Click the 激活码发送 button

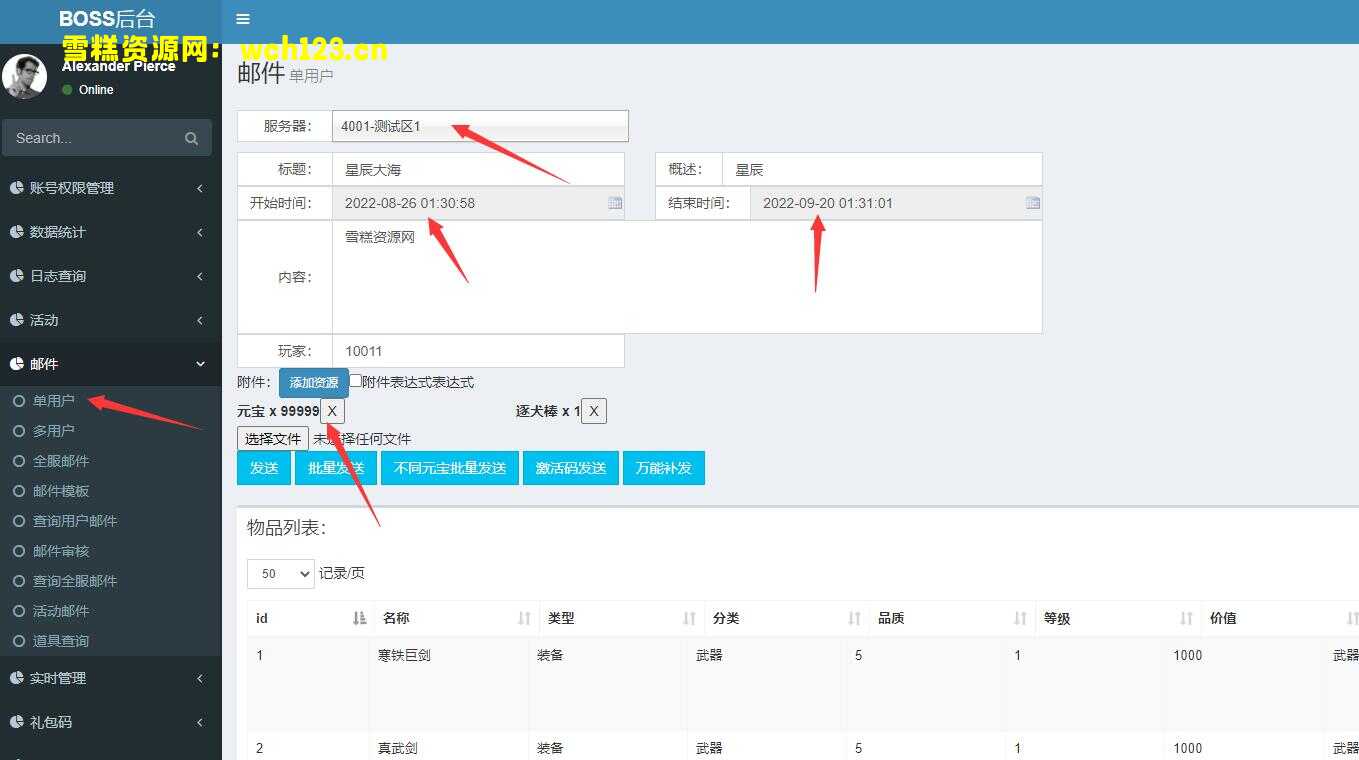[570, 467]
